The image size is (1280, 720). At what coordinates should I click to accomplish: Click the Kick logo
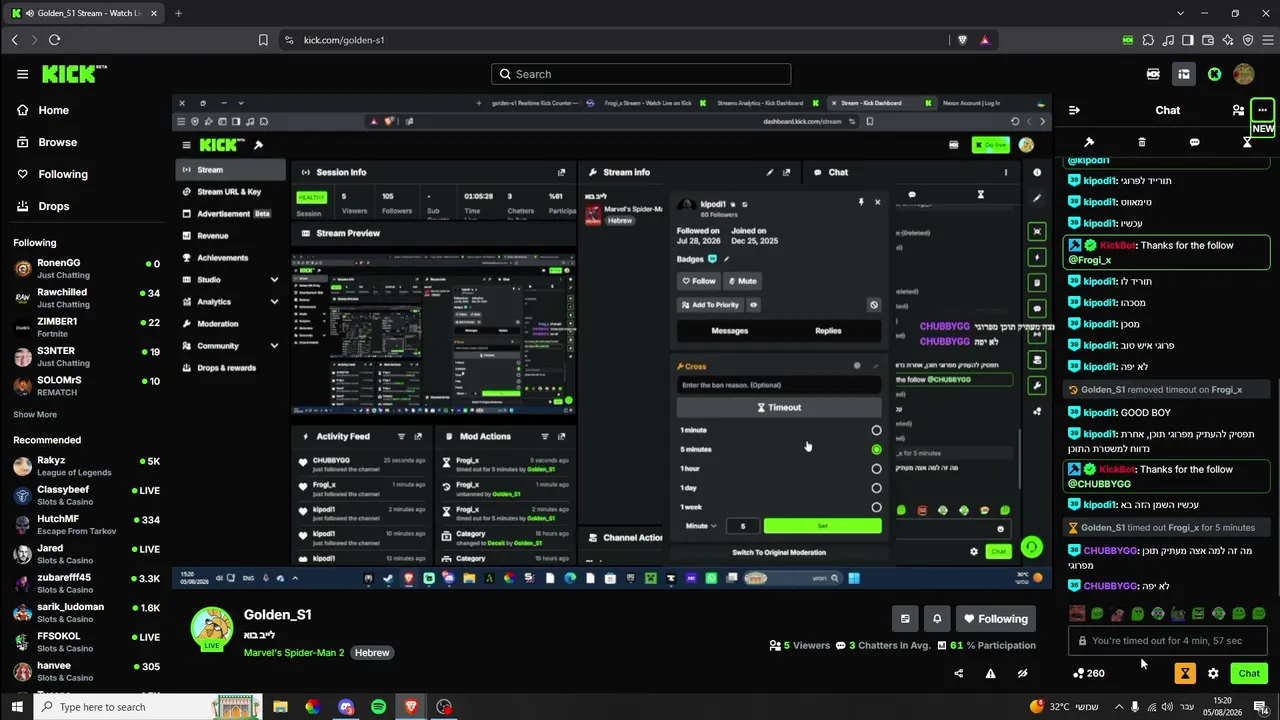coord(74,74)
